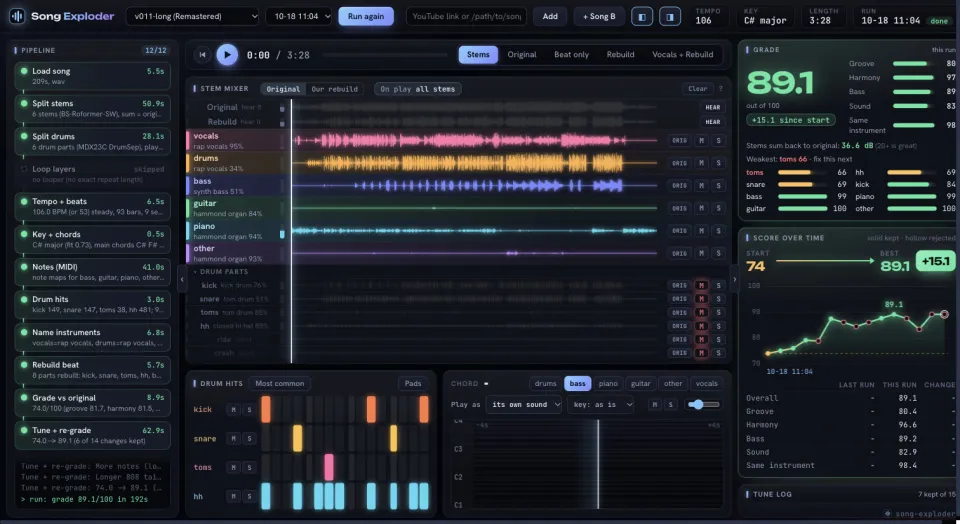Switch the stem mixer to Original
960x524 pixels.
tap(283, 89)
